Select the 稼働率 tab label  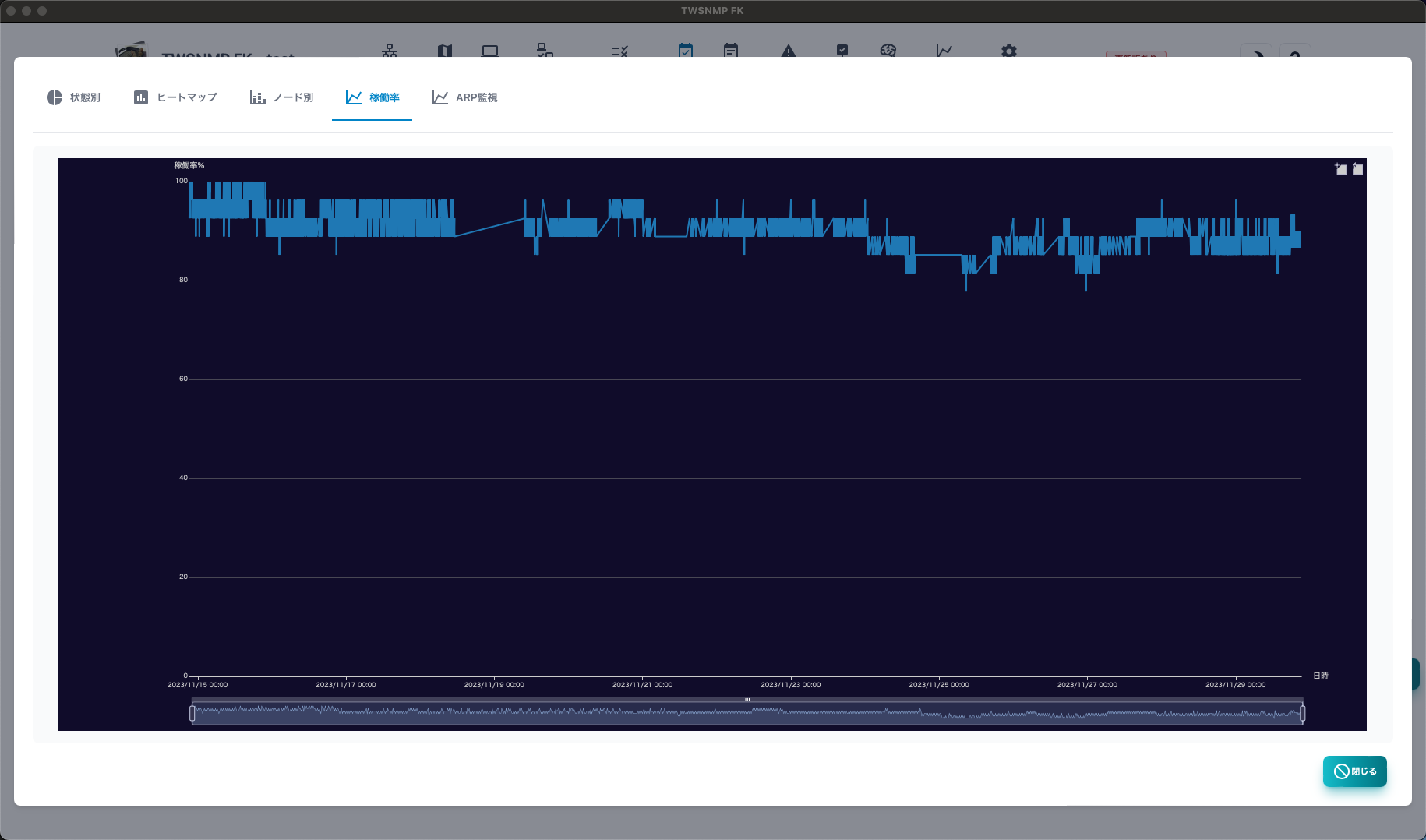384,97
